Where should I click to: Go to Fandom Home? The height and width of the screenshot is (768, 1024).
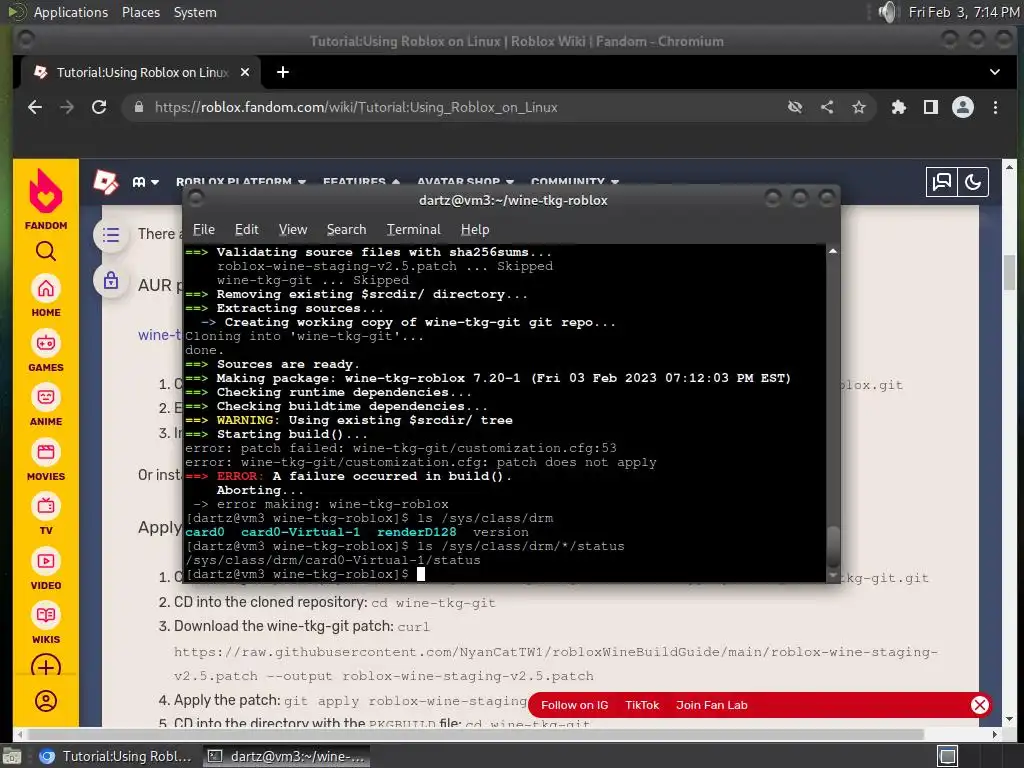46,296
